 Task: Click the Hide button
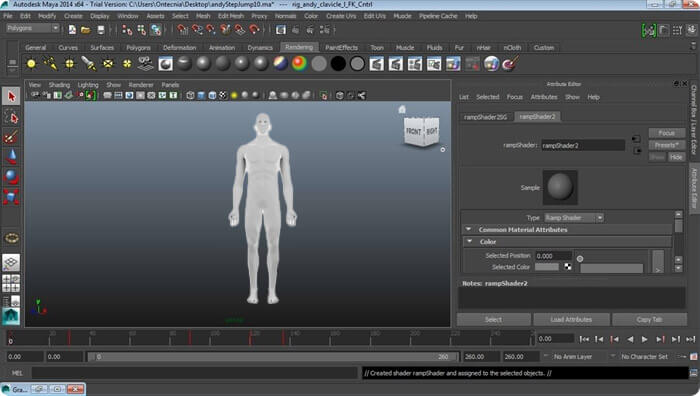(676, 157)
